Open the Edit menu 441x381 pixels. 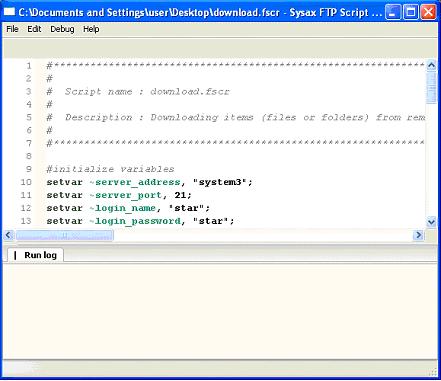click(34, 29)
